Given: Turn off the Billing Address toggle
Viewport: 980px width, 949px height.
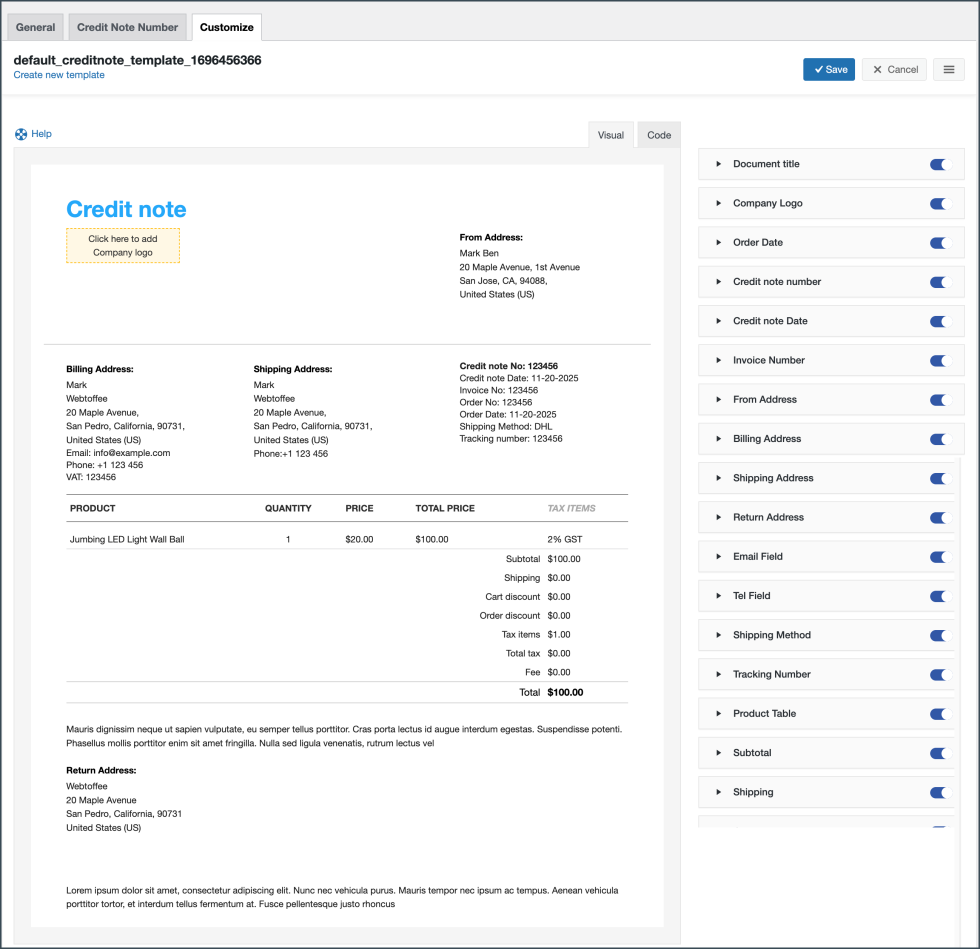Looking at the screenshot, I should (x=941, y=439).
